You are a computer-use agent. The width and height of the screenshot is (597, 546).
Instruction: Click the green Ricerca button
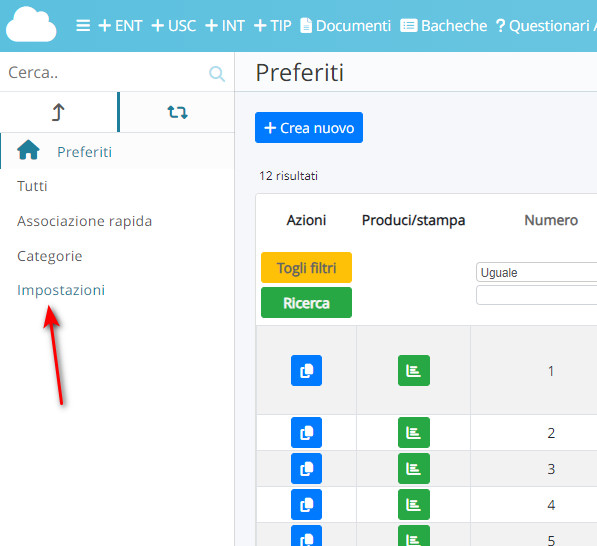pyautogui.click(x=306, y=303)
